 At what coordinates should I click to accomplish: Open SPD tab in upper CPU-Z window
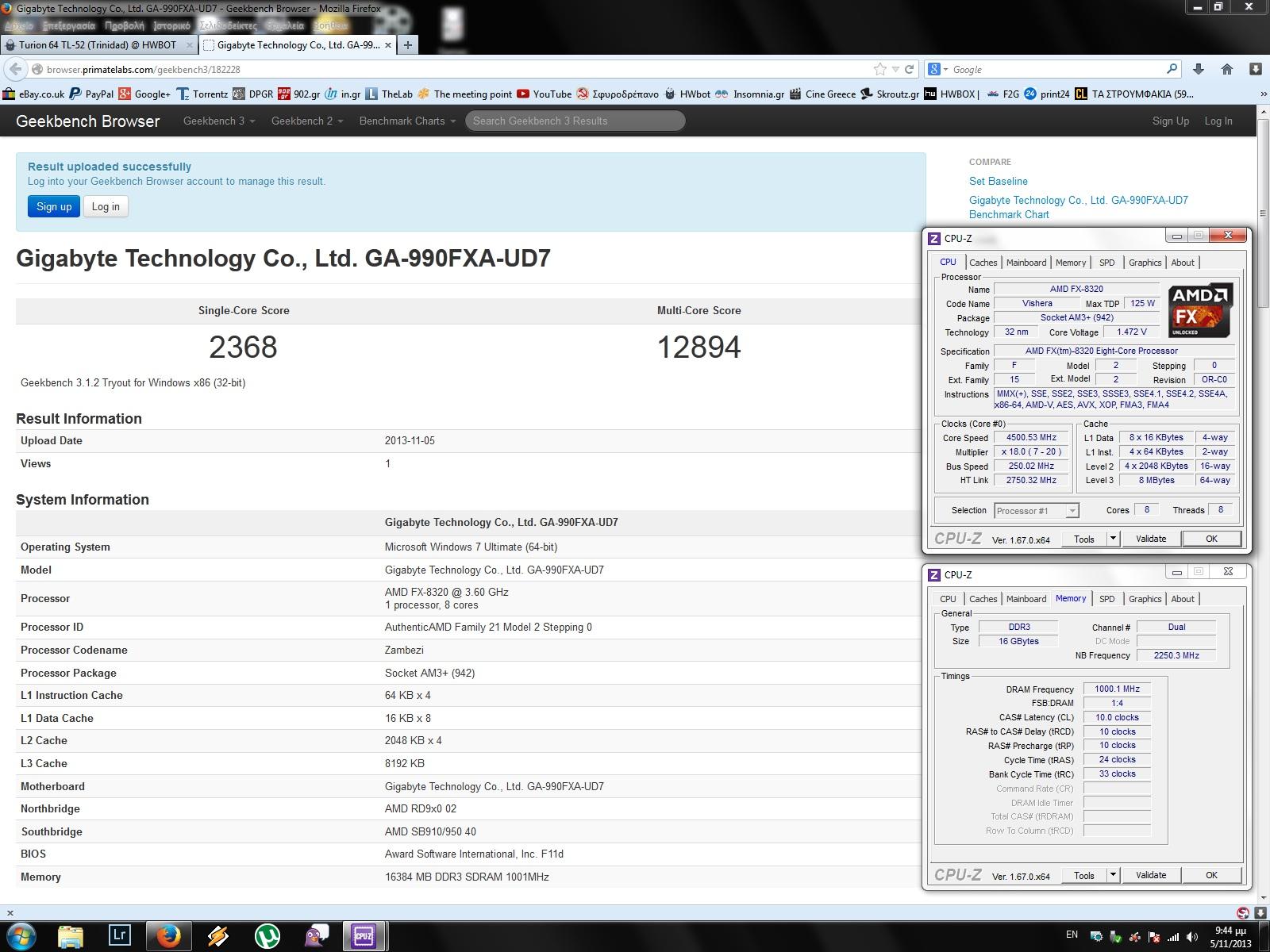(1106, 263)
